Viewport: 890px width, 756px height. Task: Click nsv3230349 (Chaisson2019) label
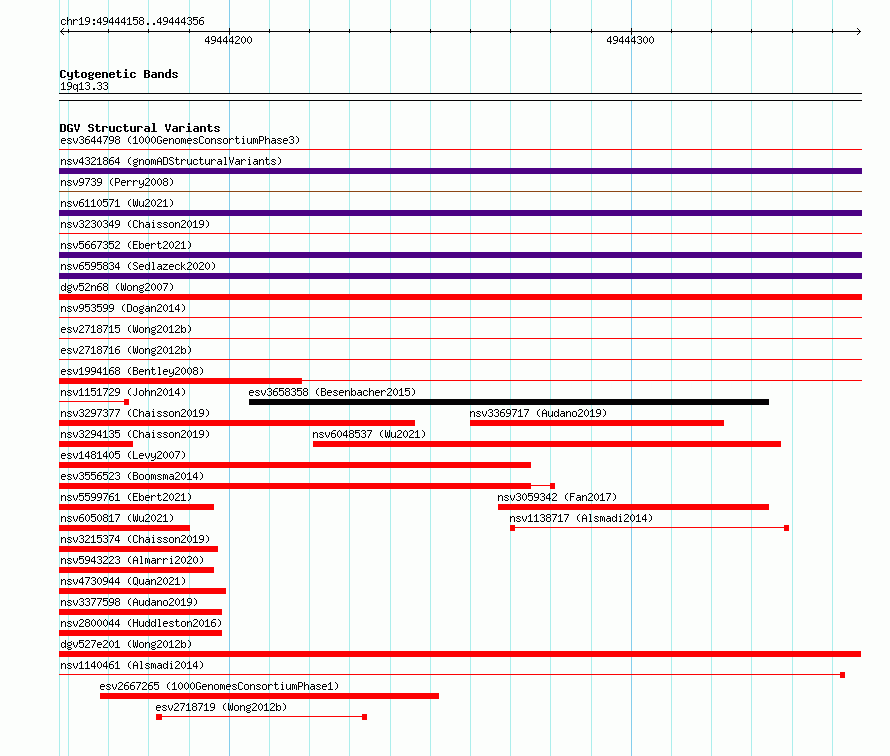135,224
